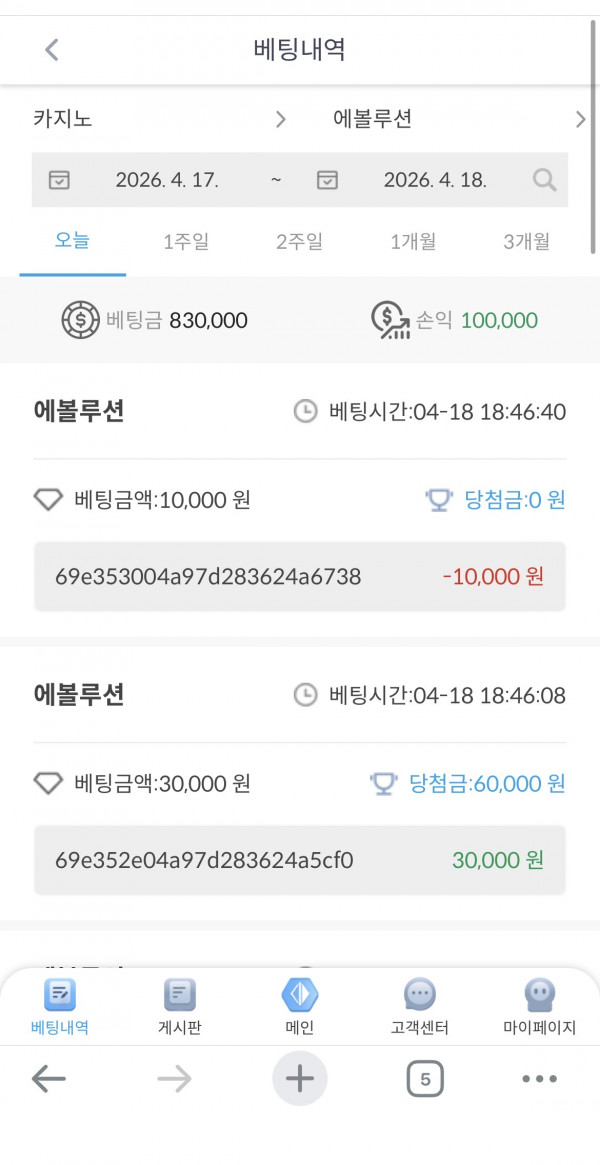
Task: Tap the back arrow in the header
Action: click(x=51, y=48)
